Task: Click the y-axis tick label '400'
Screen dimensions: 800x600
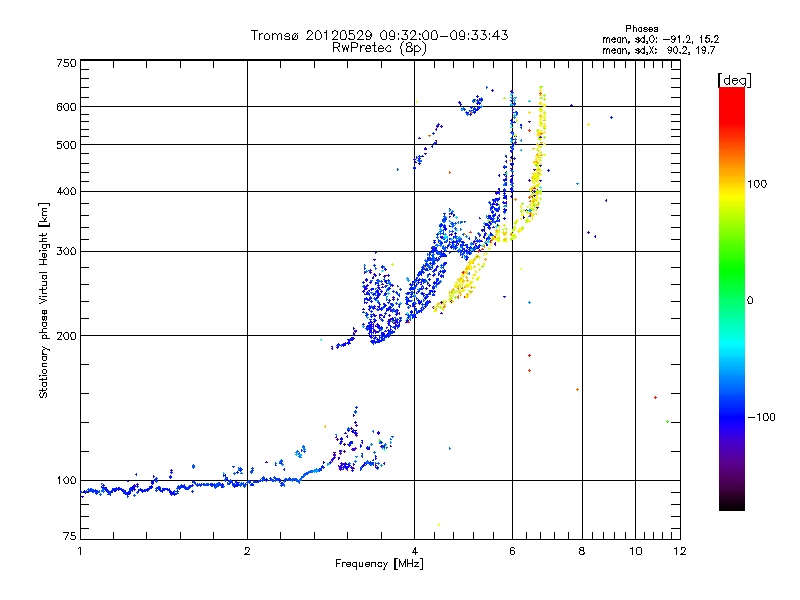Action: coord(66,192)
